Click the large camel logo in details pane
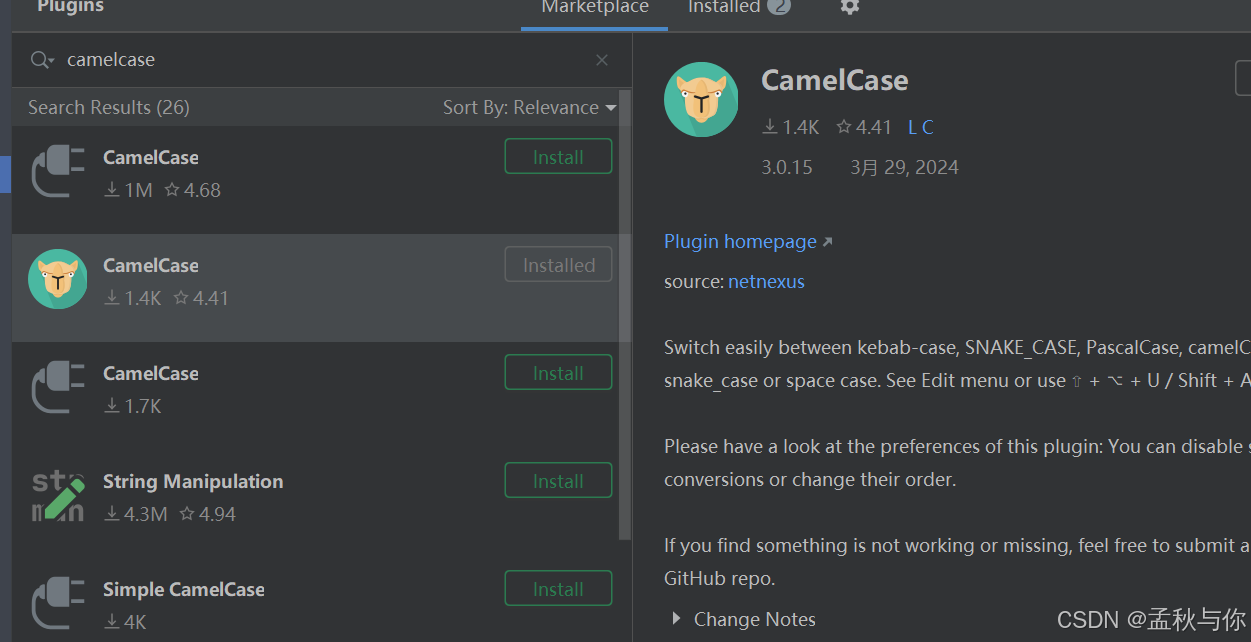 click(x=701, y=99)
